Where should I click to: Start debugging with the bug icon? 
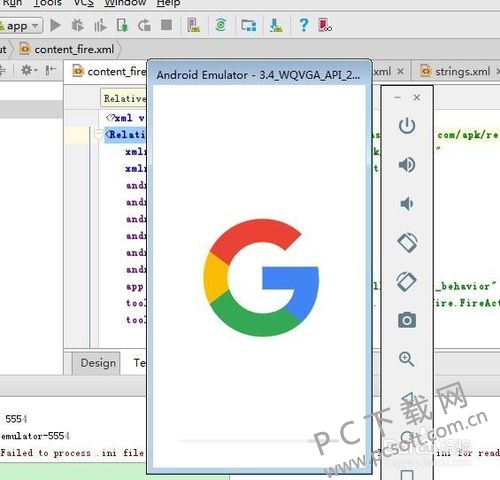77,25
